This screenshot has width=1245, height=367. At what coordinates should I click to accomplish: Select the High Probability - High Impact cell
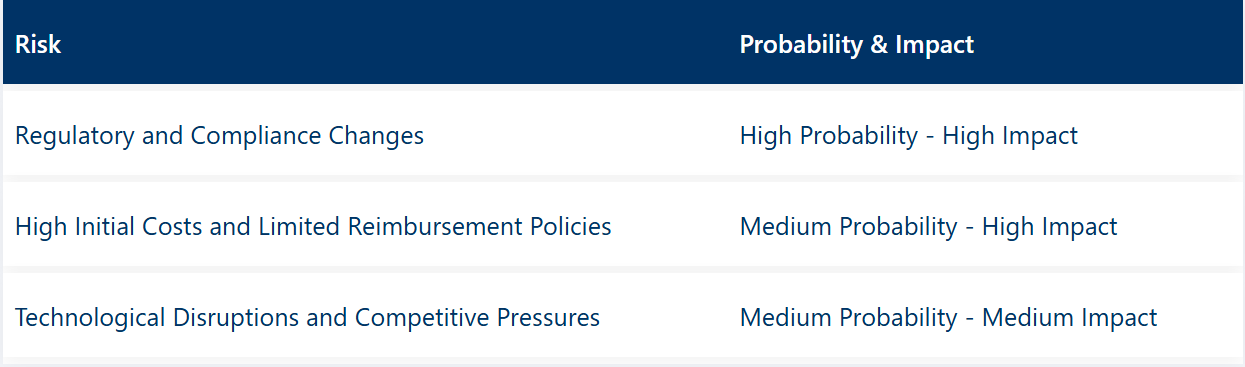tap(909, 136)
